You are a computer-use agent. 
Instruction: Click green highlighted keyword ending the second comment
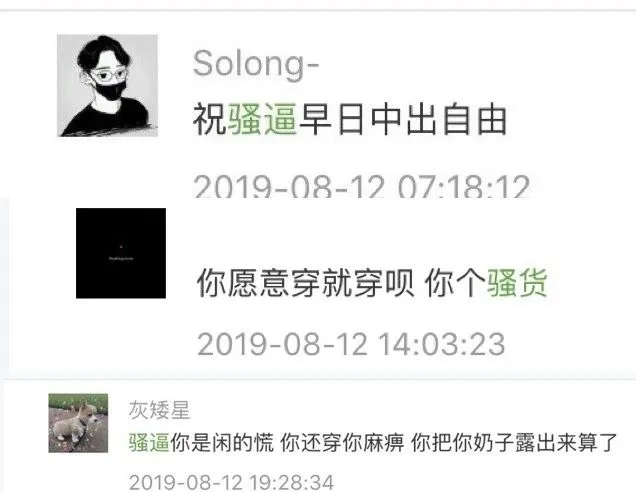click(x=517, y=283)
